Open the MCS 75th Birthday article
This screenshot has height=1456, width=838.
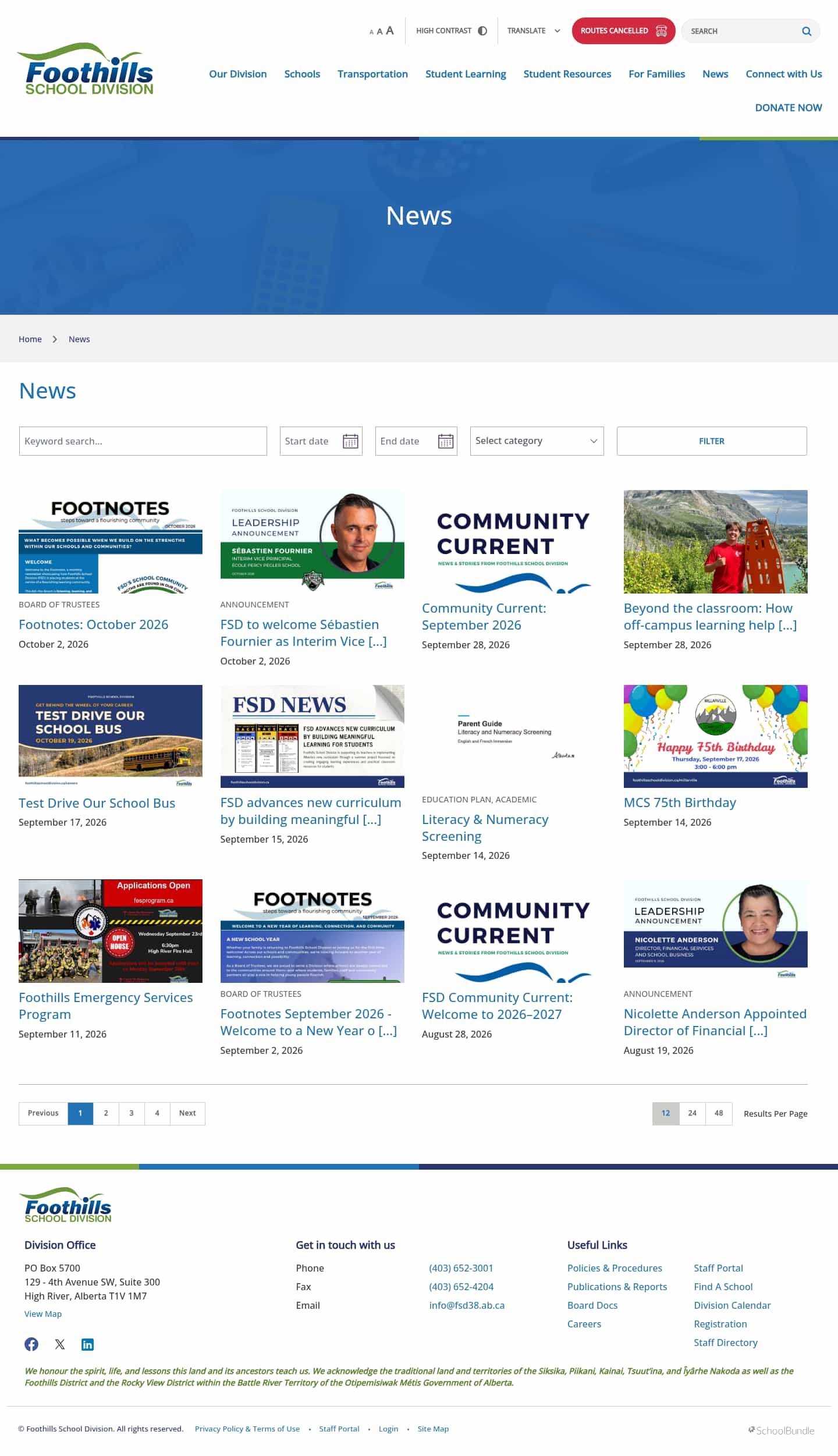click(x=680, y=802)
